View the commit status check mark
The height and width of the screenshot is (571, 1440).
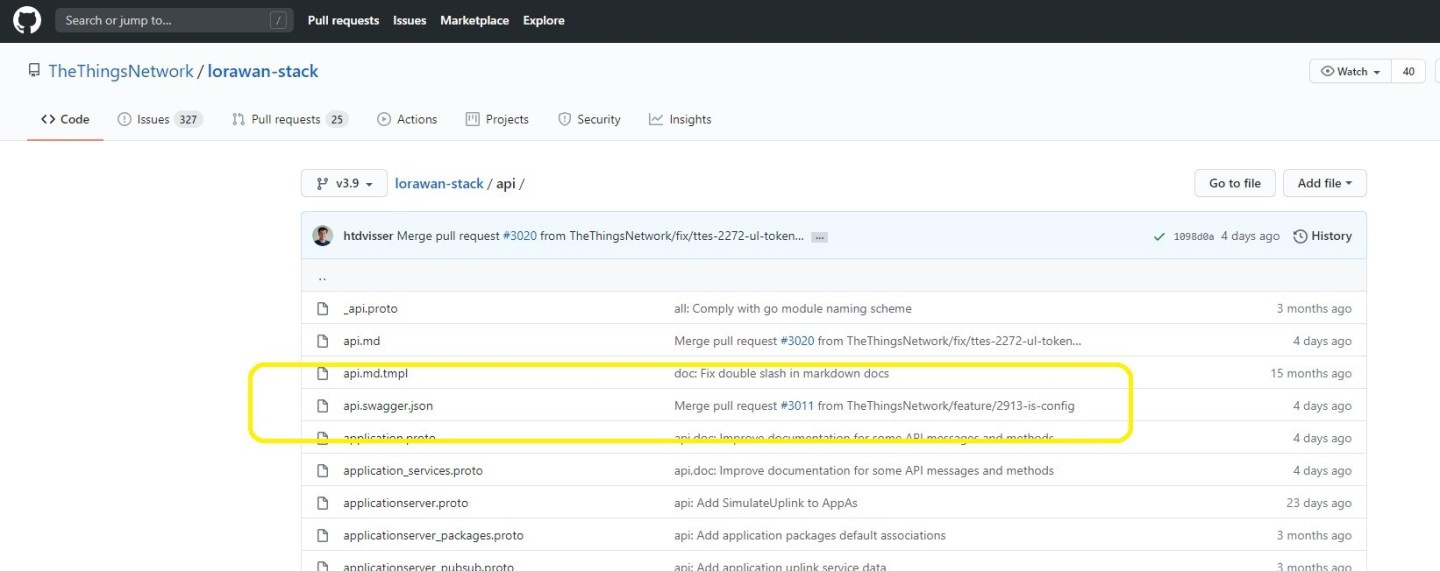[x=1159, y=237]
